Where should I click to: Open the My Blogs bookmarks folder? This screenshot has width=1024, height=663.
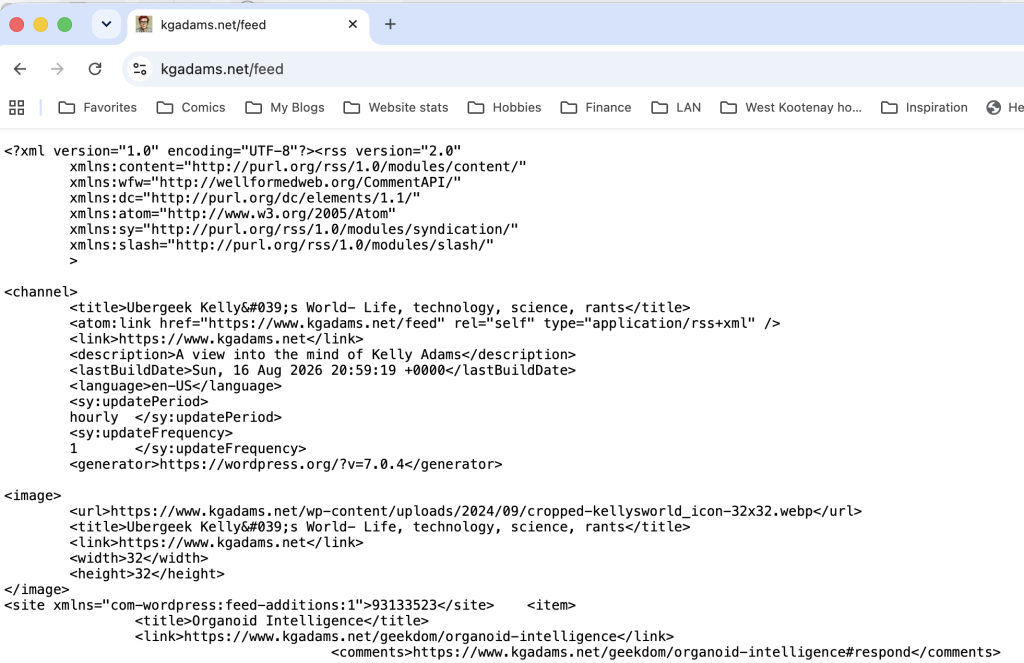[285, 107]
